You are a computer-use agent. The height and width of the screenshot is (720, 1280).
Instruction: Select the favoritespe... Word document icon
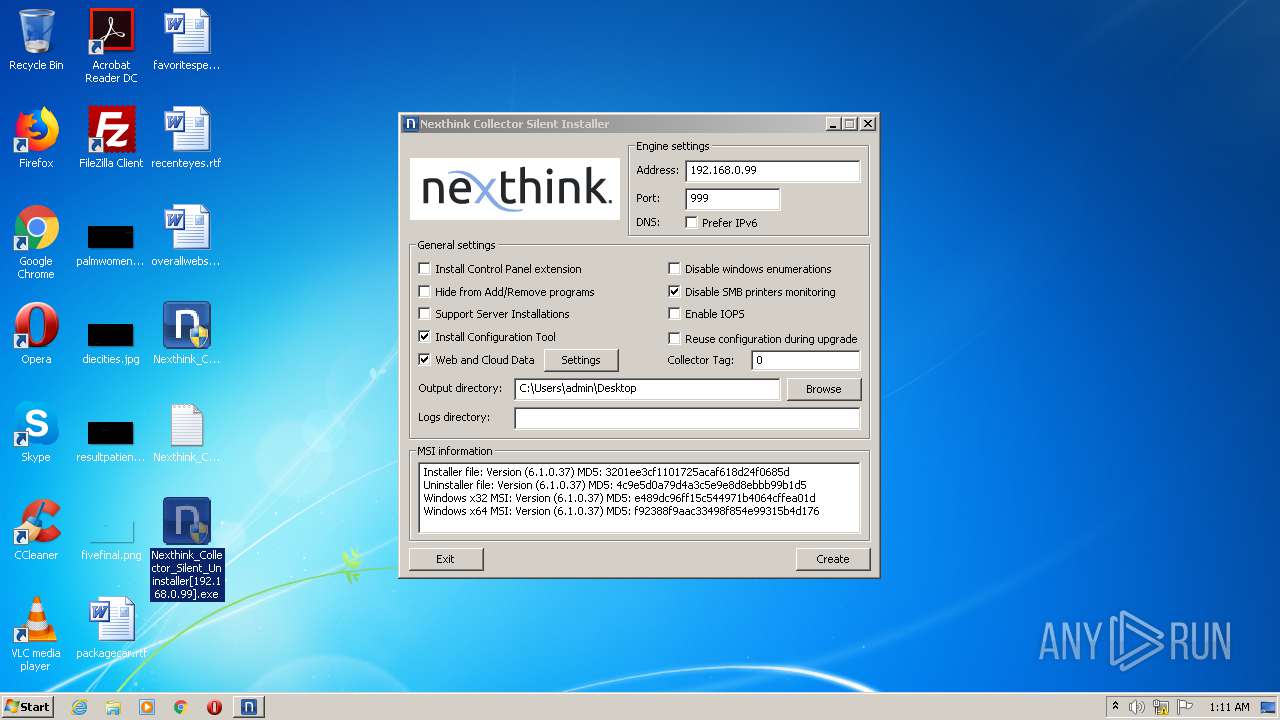click(186, 40)
